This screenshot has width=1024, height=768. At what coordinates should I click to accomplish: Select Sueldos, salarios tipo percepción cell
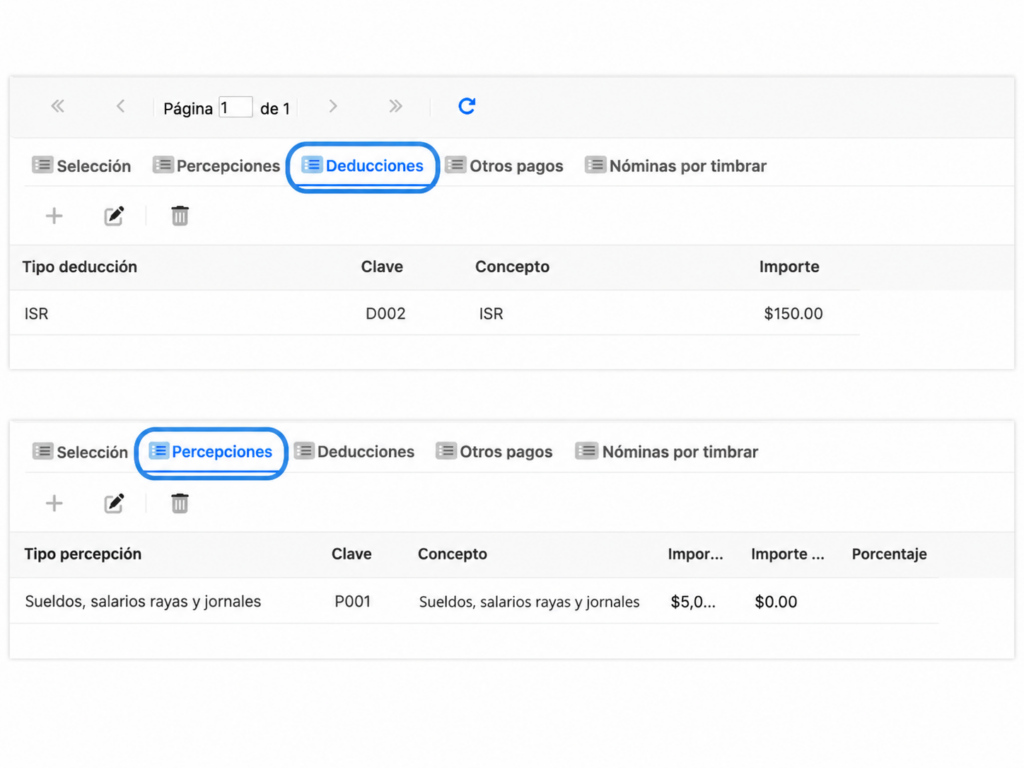click(143, 601)
